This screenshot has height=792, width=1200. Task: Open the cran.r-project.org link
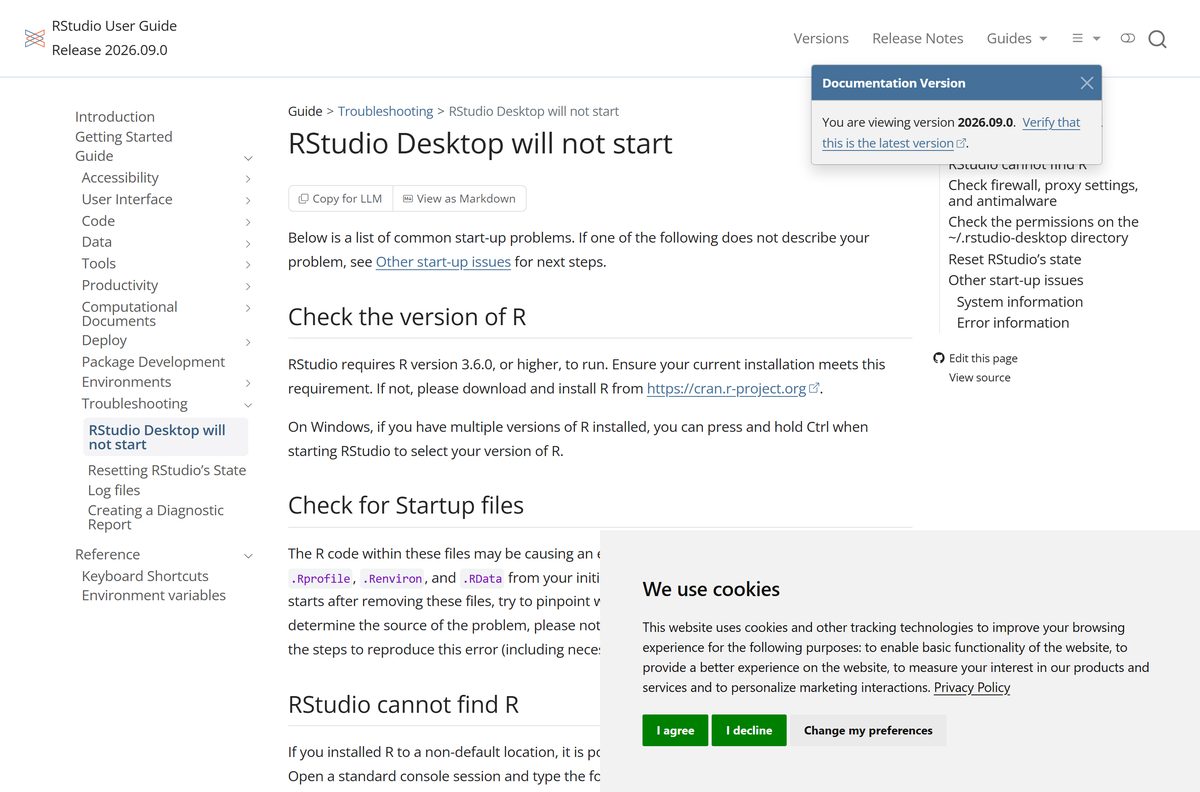click(x=733, y=389)
